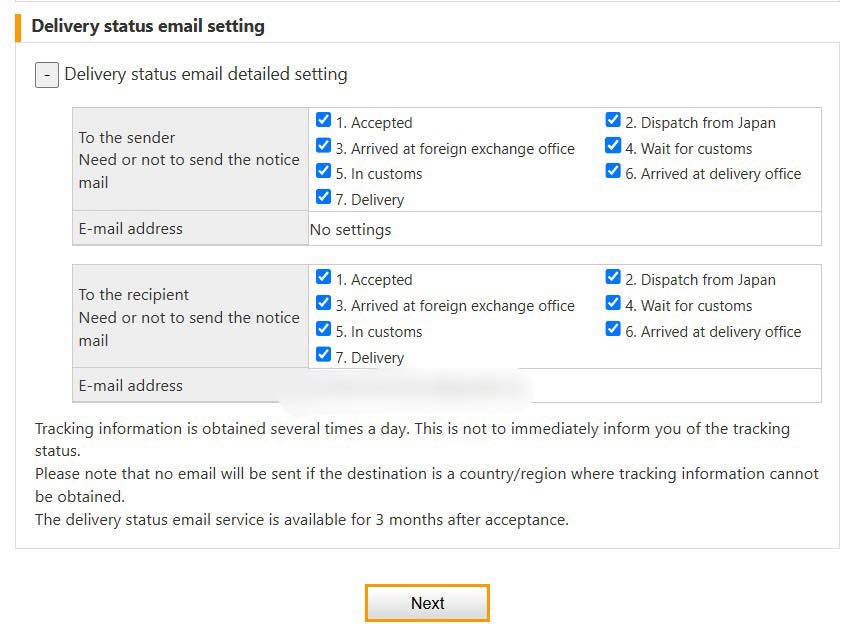Viewport: 843px width, 624px height.
Task: Click the 'Delivery status email setting' heading
Action: tap(148, 26)
